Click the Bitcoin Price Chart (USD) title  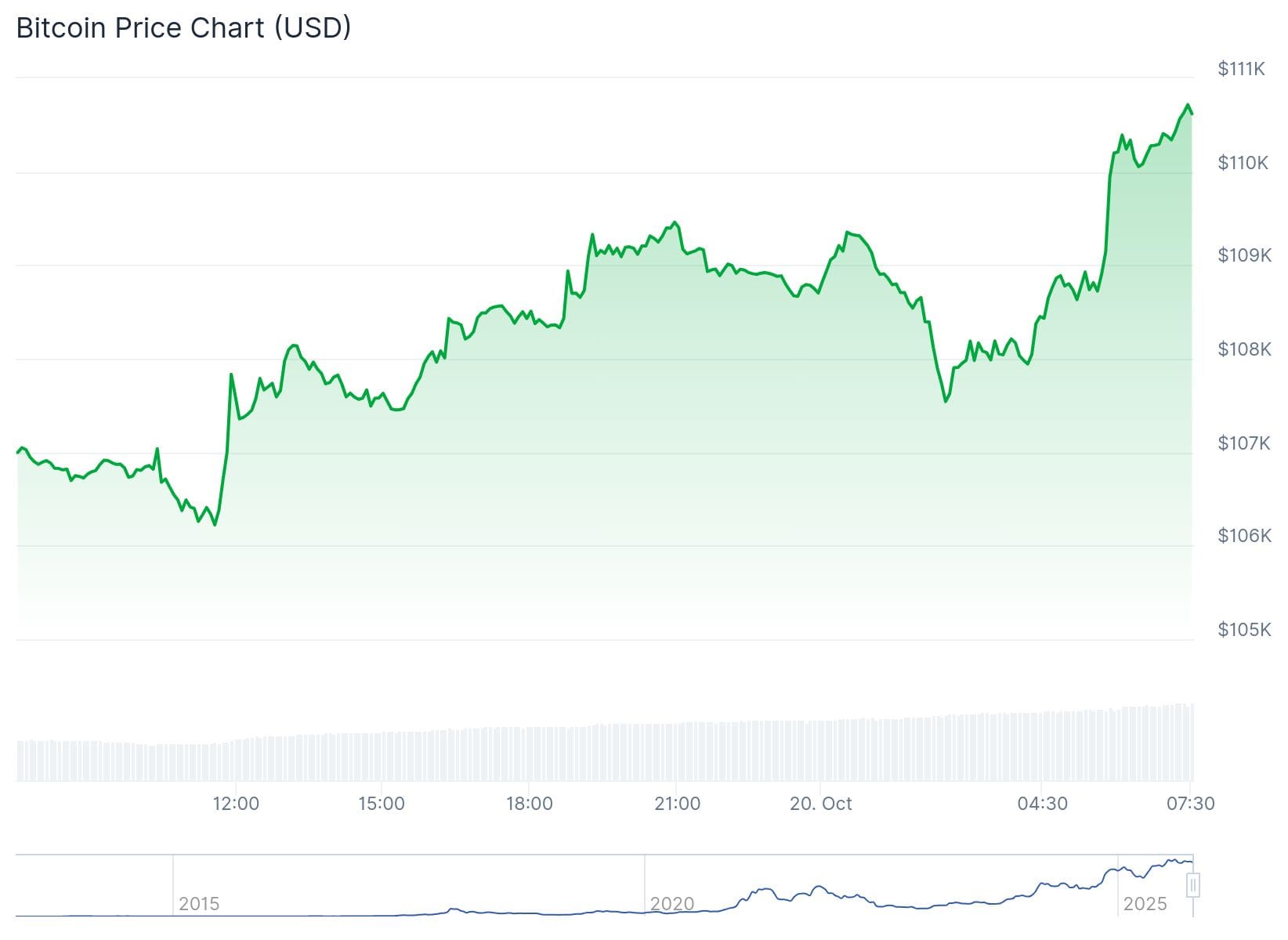point(183,27)
